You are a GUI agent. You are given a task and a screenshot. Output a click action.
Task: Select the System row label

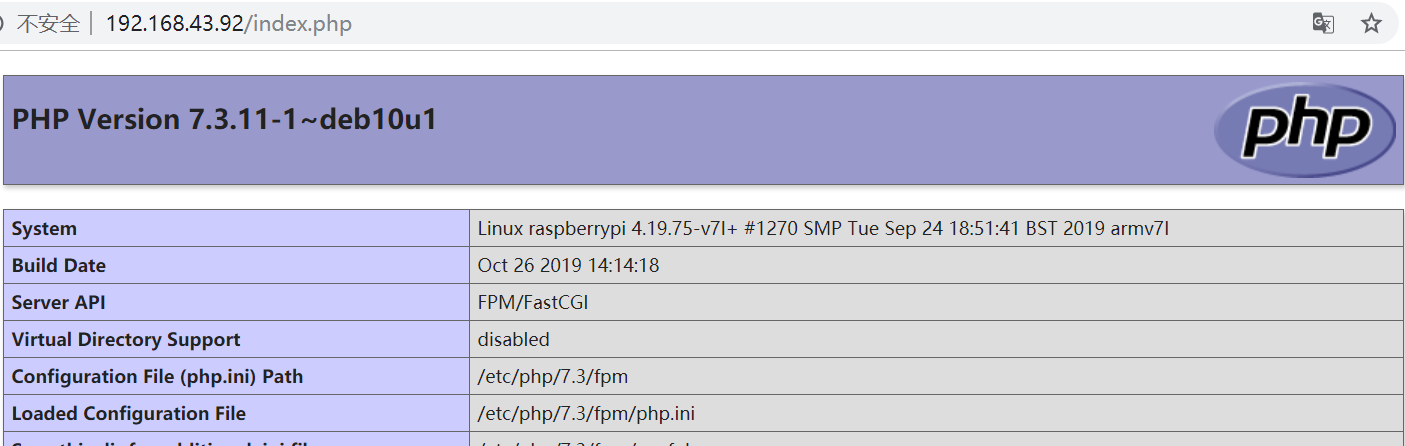click(44, 229)
